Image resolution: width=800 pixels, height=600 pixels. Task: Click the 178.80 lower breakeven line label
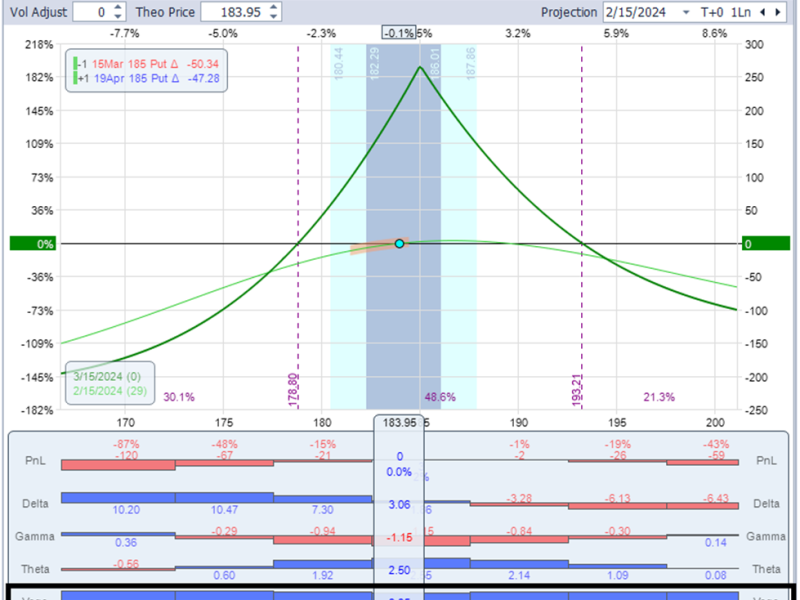click(292, 388)
